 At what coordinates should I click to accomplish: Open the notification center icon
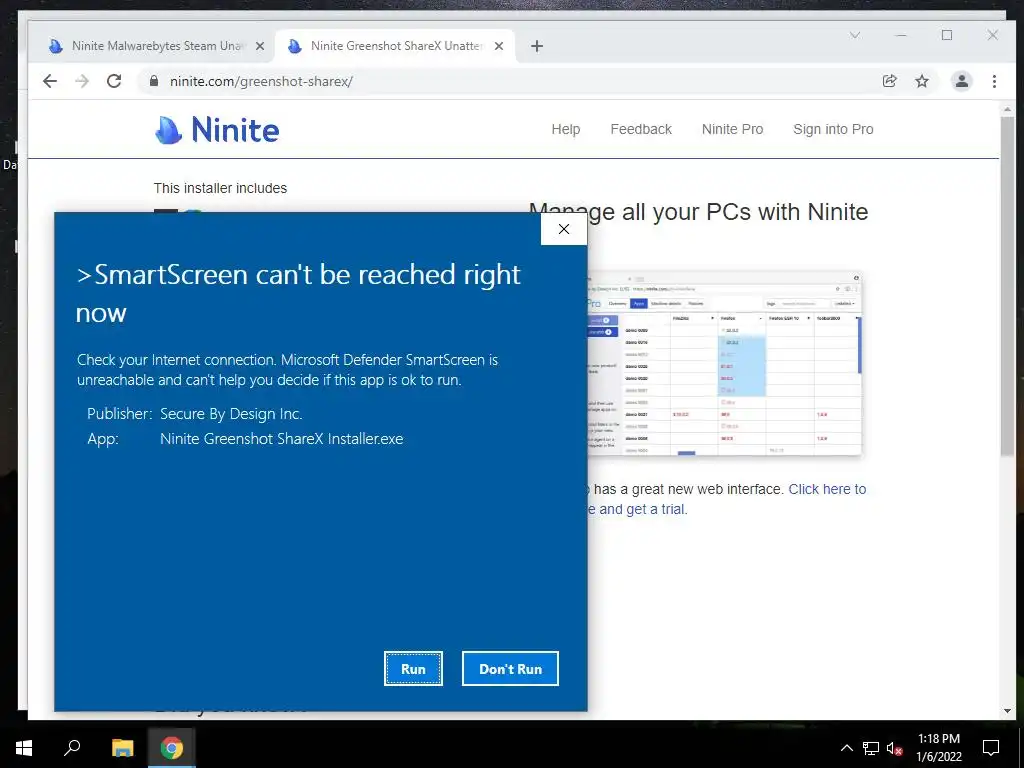tap(991, 748)
